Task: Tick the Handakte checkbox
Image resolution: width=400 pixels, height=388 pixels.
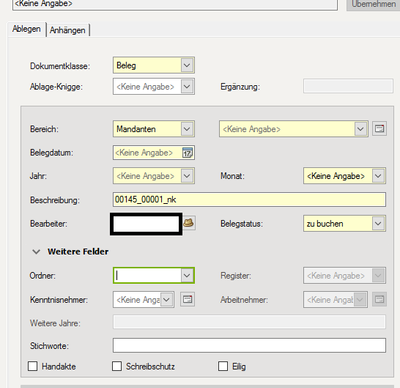Action: click(33, 366)
